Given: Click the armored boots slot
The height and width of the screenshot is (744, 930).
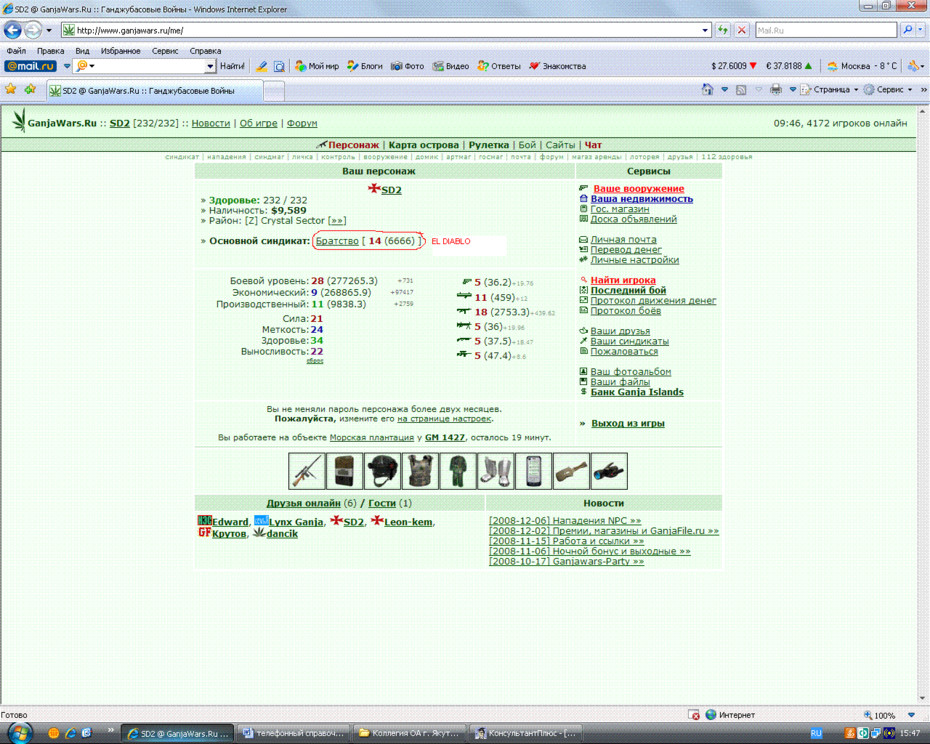Looking at the screenshot, I should [496, 471].
